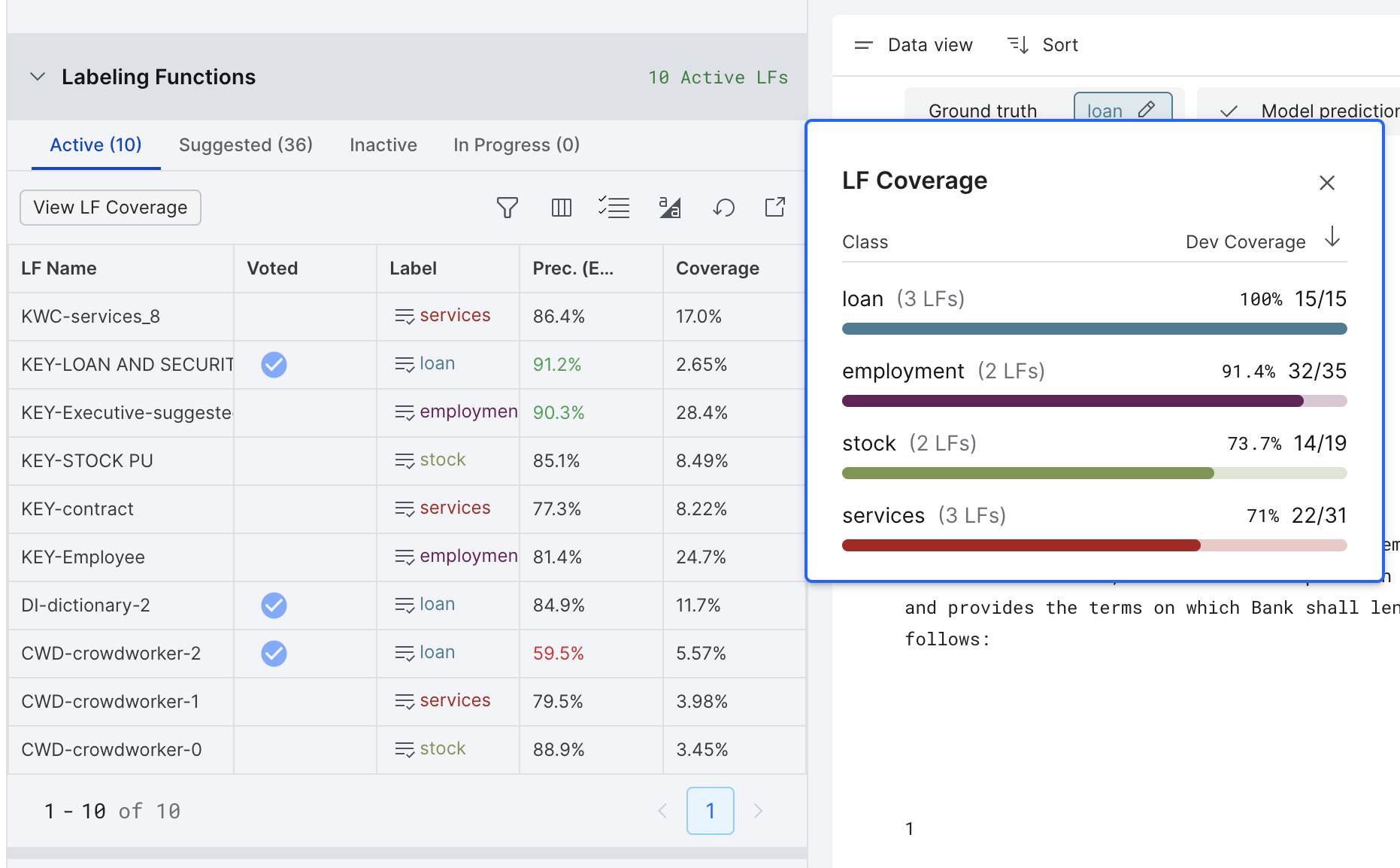Click label icon in CWD-crowdworker-1 row
Screen dimensions: 1400x868
[405, 702]
